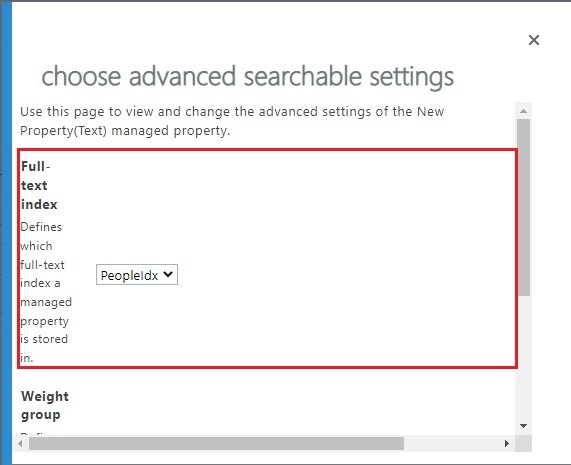Click the horizontal scrollbar thumb

point(216,444)
